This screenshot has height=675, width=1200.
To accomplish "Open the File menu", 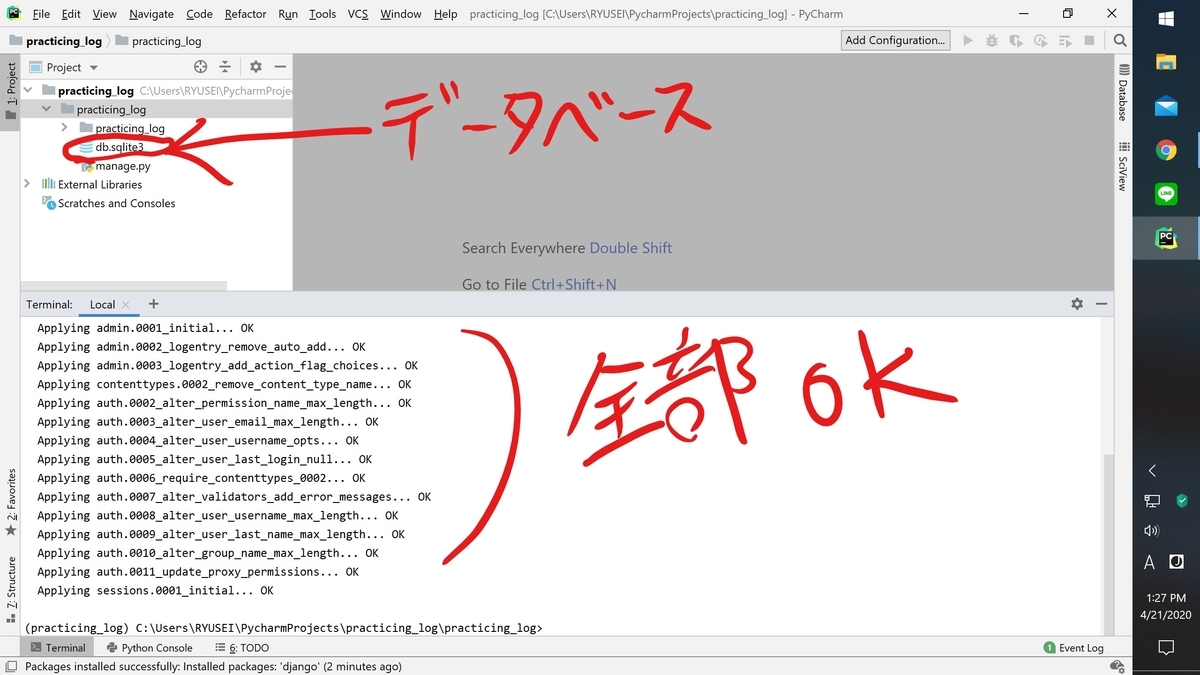I will [41, 14].
